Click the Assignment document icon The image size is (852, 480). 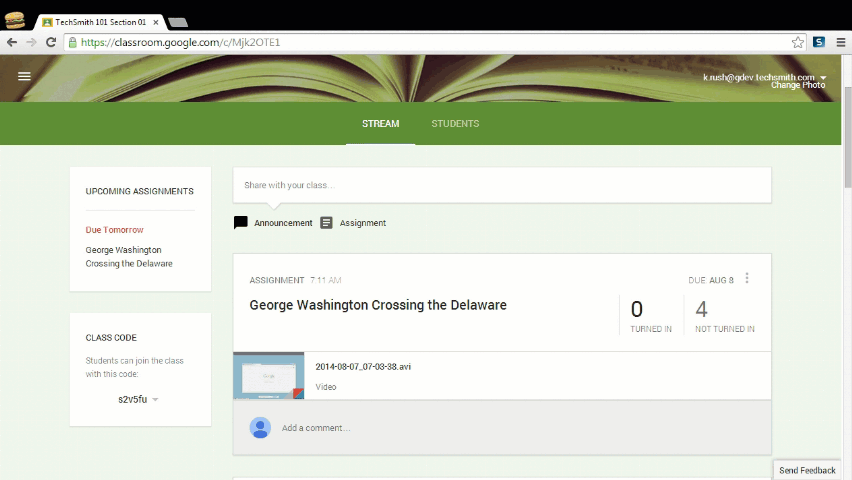[x=326, y=223]
